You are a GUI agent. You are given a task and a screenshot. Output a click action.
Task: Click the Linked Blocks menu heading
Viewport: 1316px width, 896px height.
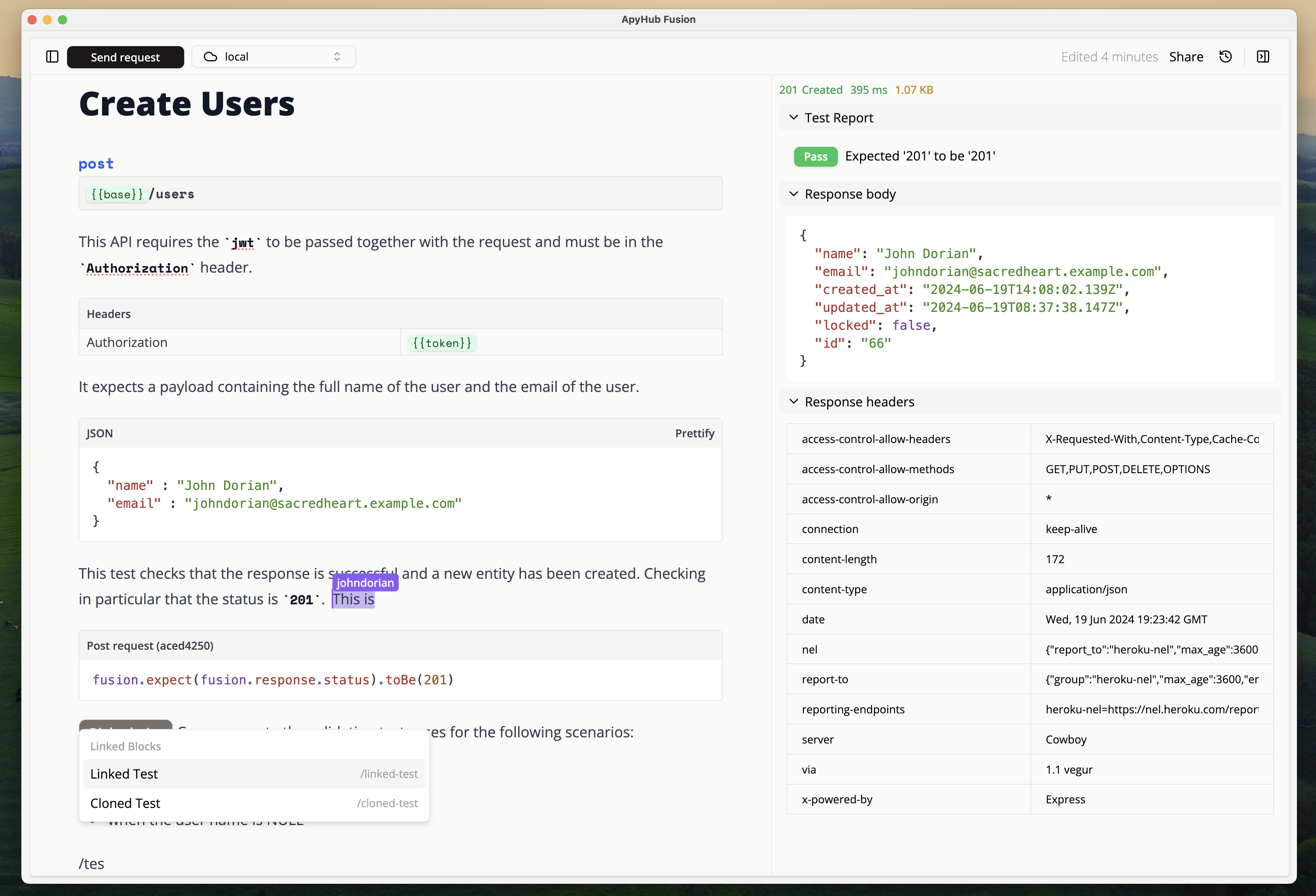click(126, 746)
